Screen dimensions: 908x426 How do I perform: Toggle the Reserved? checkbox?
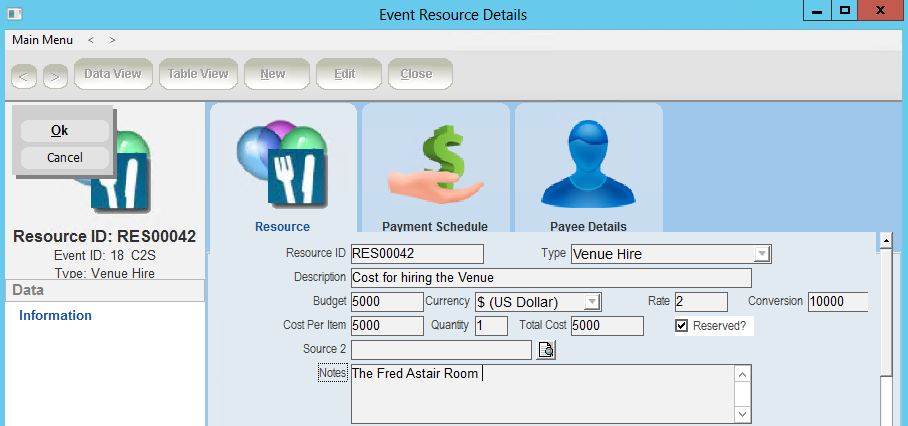682,326
